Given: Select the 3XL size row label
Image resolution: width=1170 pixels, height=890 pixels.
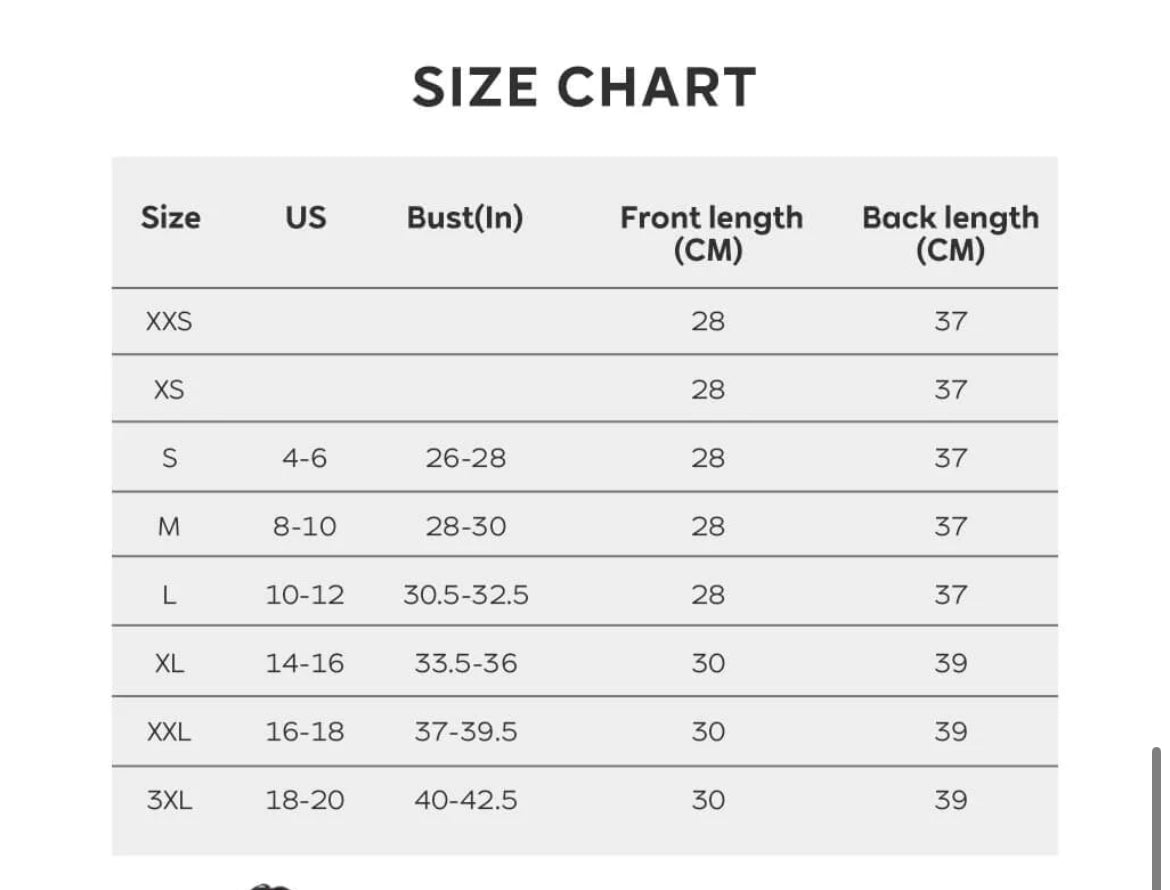Looking at the screenshot, I should (x=169, y=800).
